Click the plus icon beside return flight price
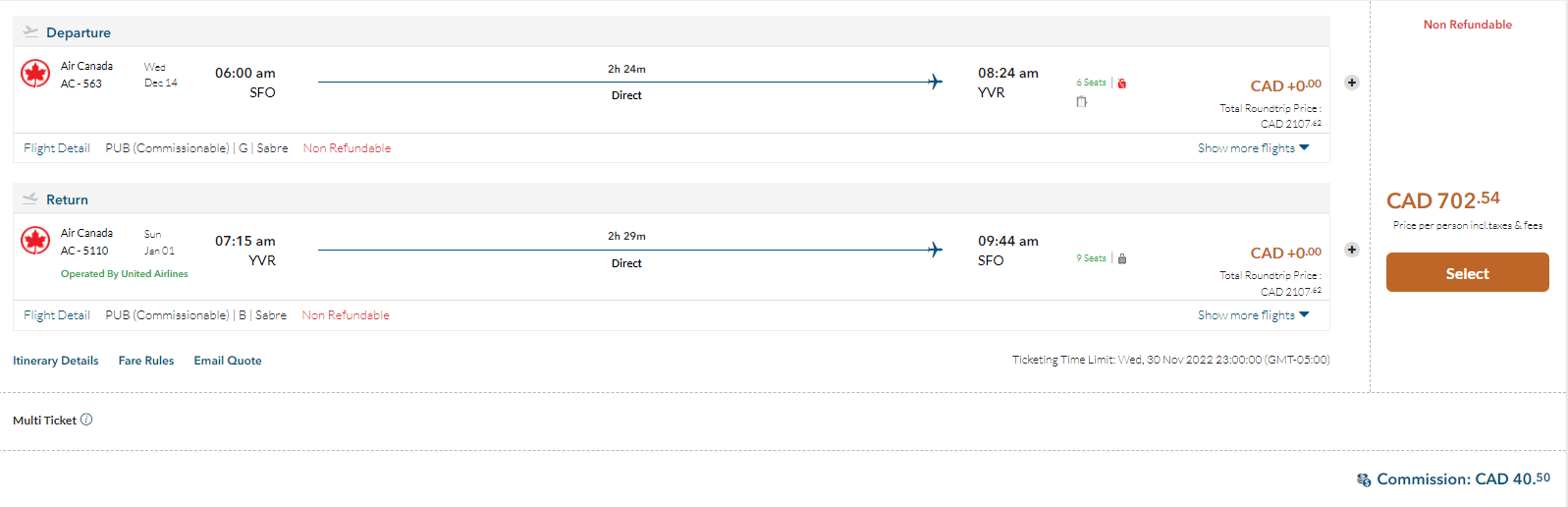 point(1352,250)
